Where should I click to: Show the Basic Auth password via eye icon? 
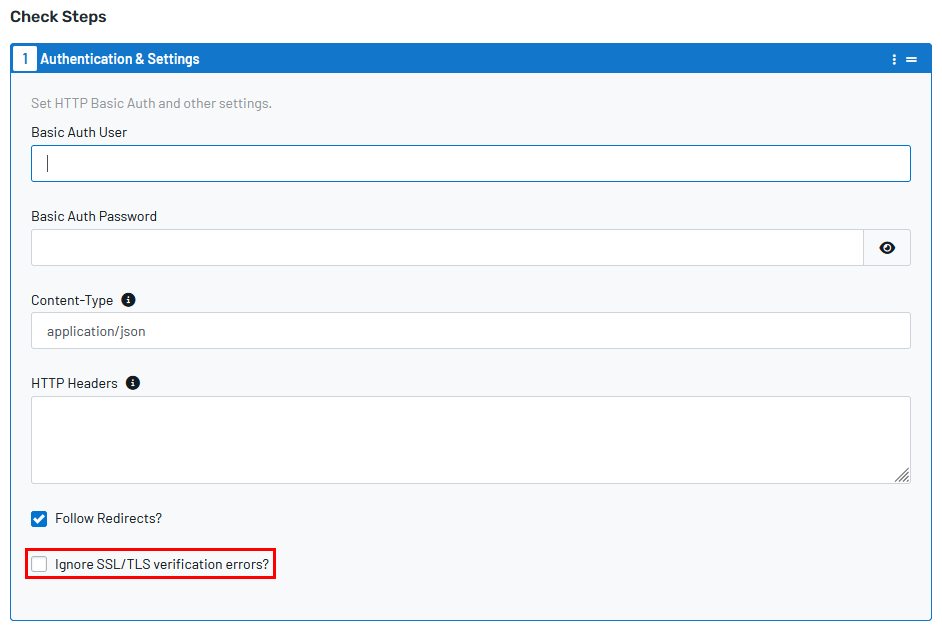click(x=887, y=247)
